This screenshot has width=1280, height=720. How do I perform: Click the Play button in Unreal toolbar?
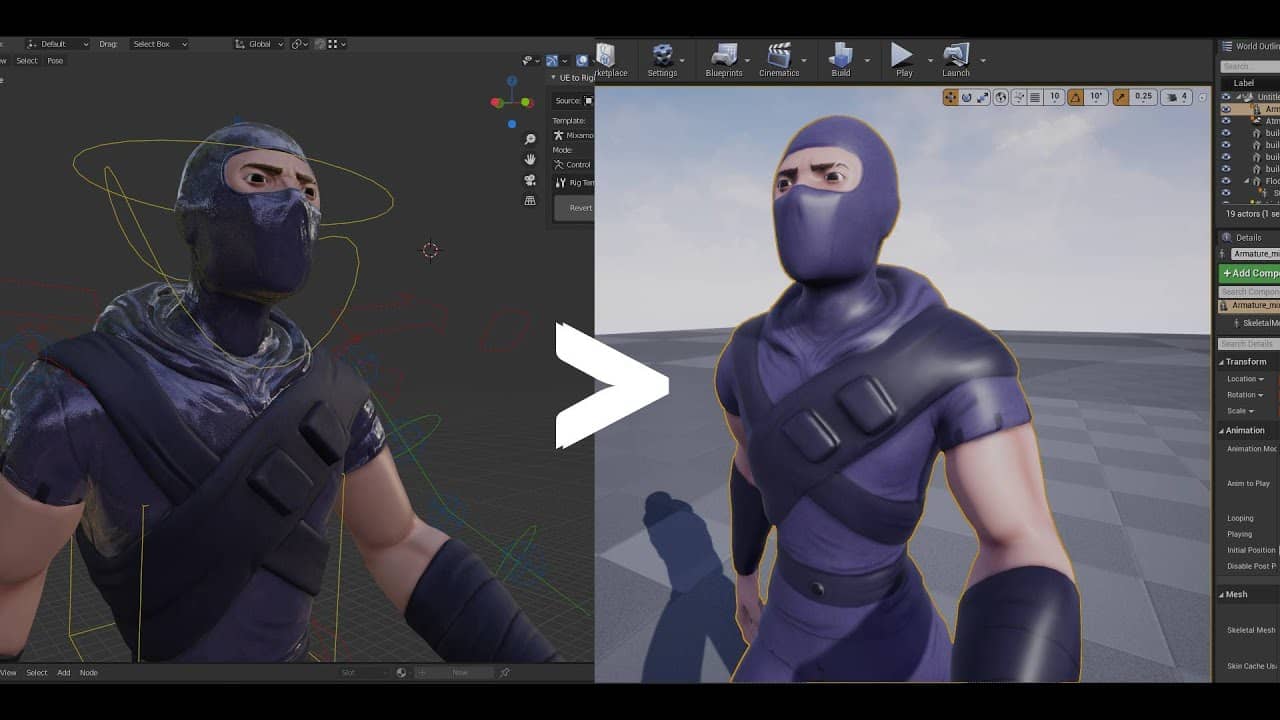coord(902,57)
